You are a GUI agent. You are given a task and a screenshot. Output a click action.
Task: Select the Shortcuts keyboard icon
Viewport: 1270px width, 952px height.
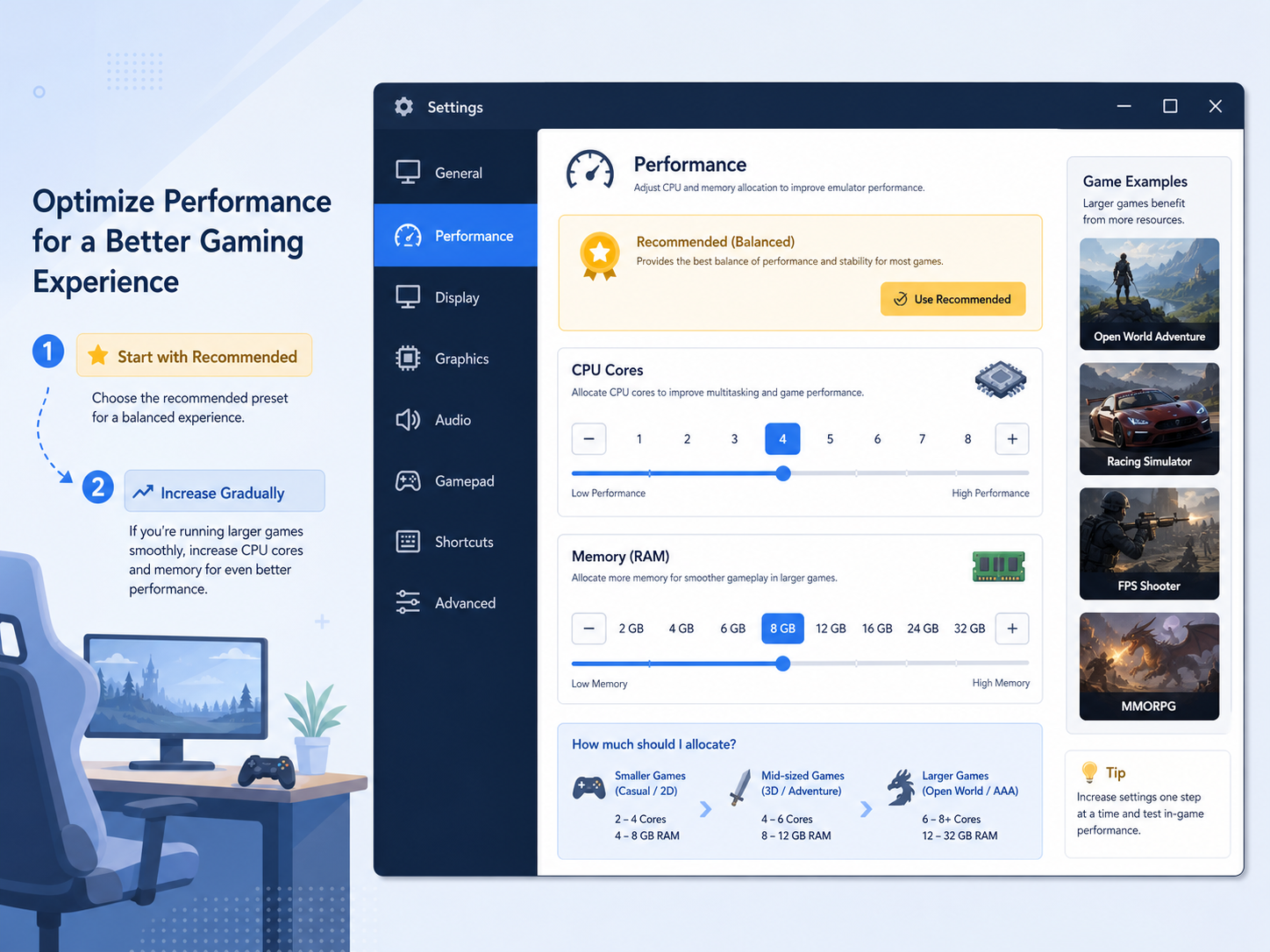pyautogui.click(x=408, y=542)
